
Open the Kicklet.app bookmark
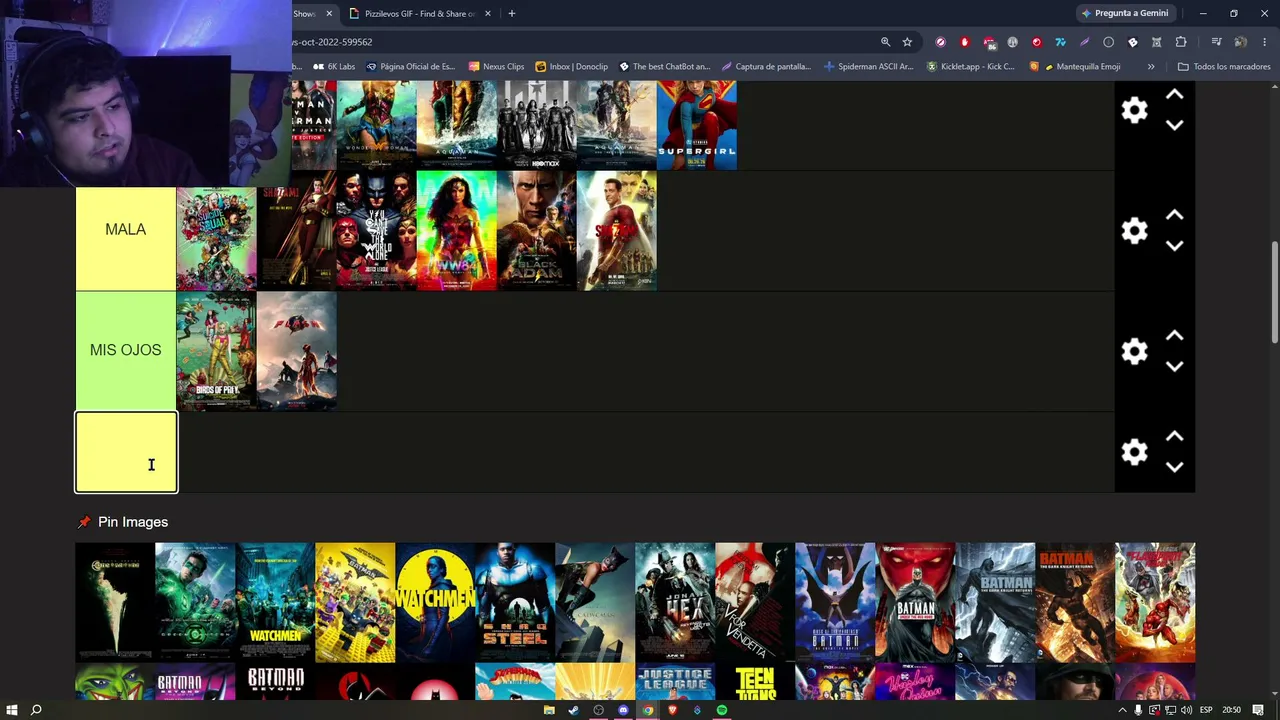[x=970, y=67]
